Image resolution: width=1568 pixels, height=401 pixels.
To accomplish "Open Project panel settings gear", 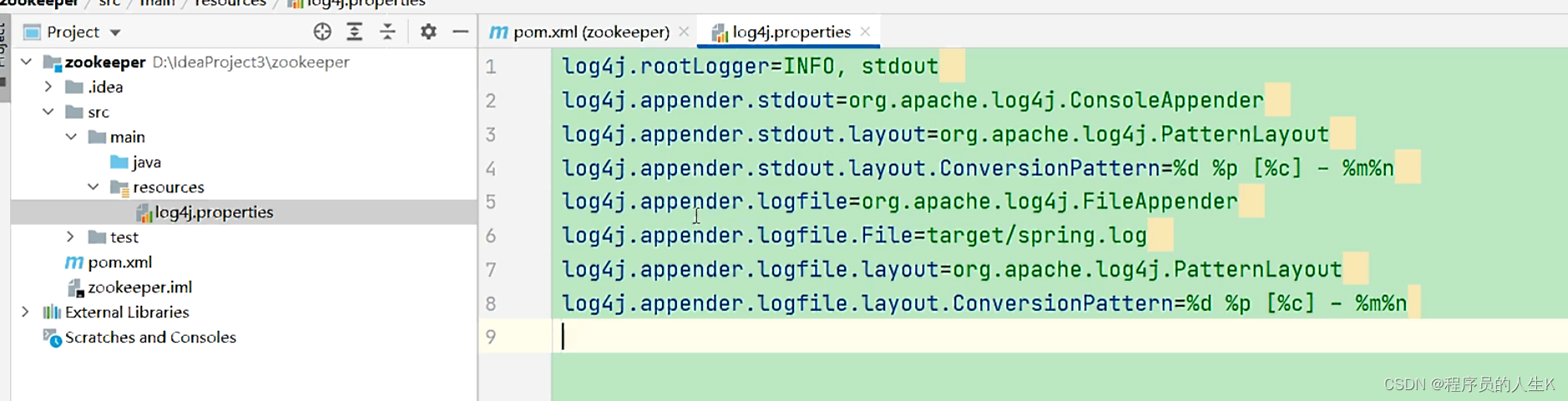I will [x=428, y=32].
